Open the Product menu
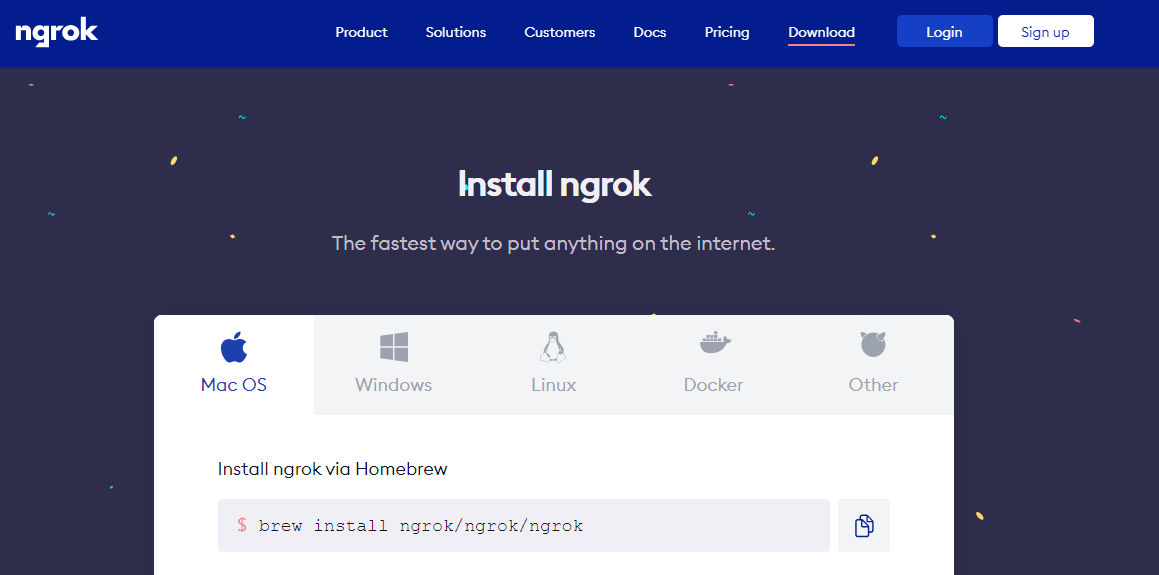Screen dimensions: 1159x575 361,33
